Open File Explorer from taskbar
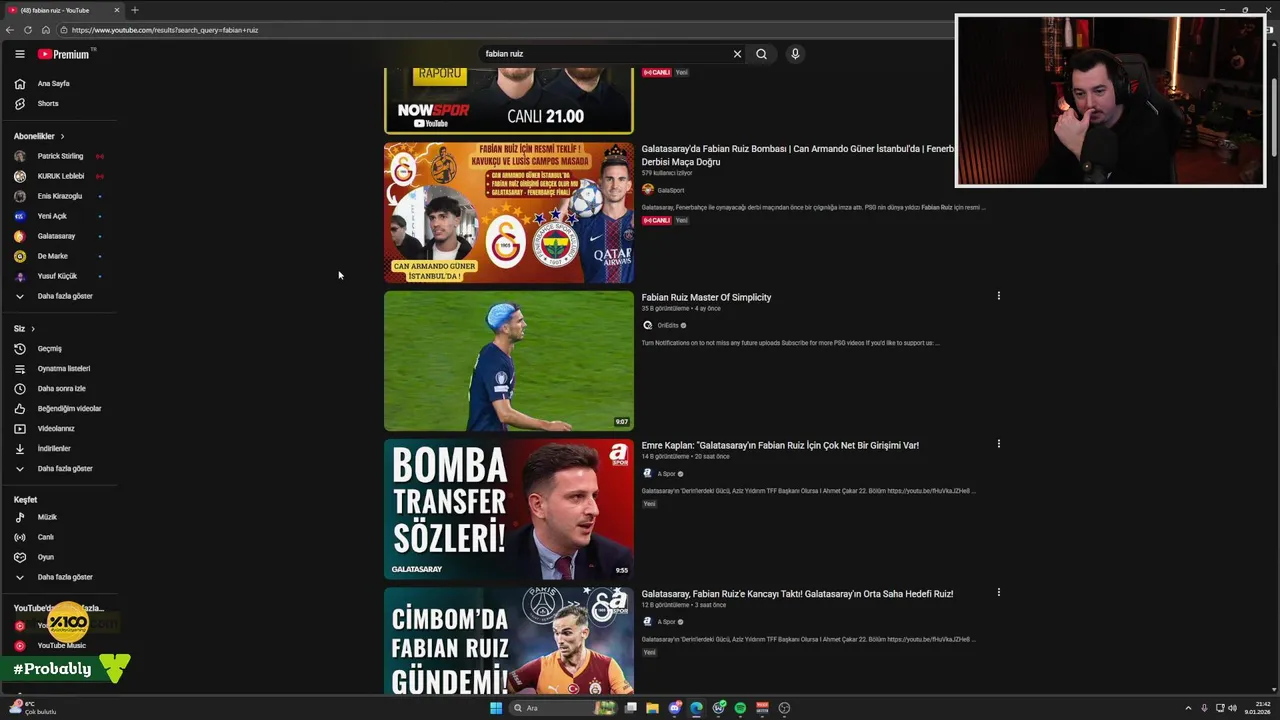Image resolution: width=1280 pixels, height=720 pixels. pos(652,708)
